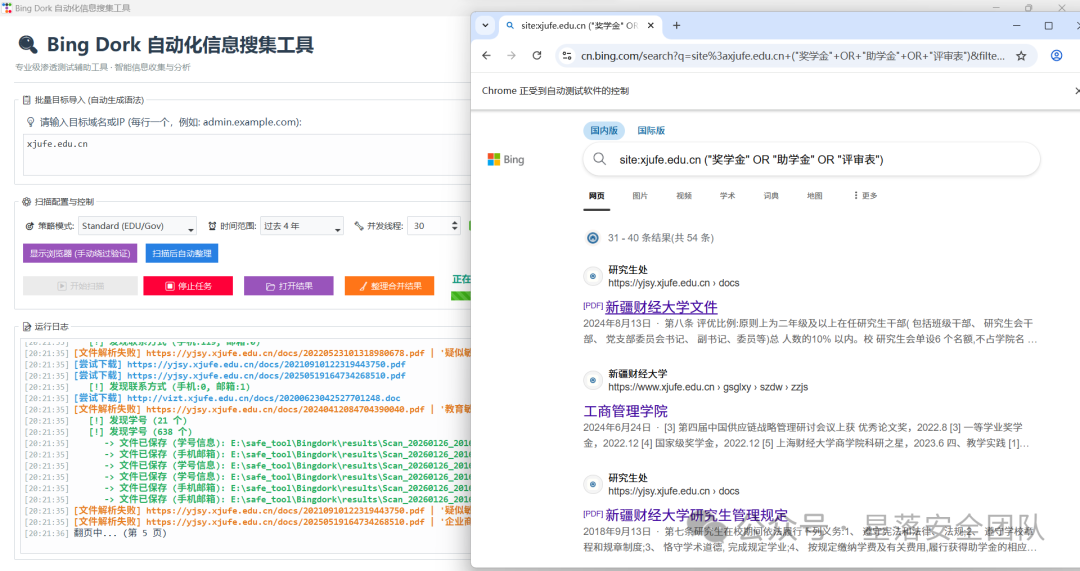
Task: Go back in Chrome browser
Action: point(487,56)
